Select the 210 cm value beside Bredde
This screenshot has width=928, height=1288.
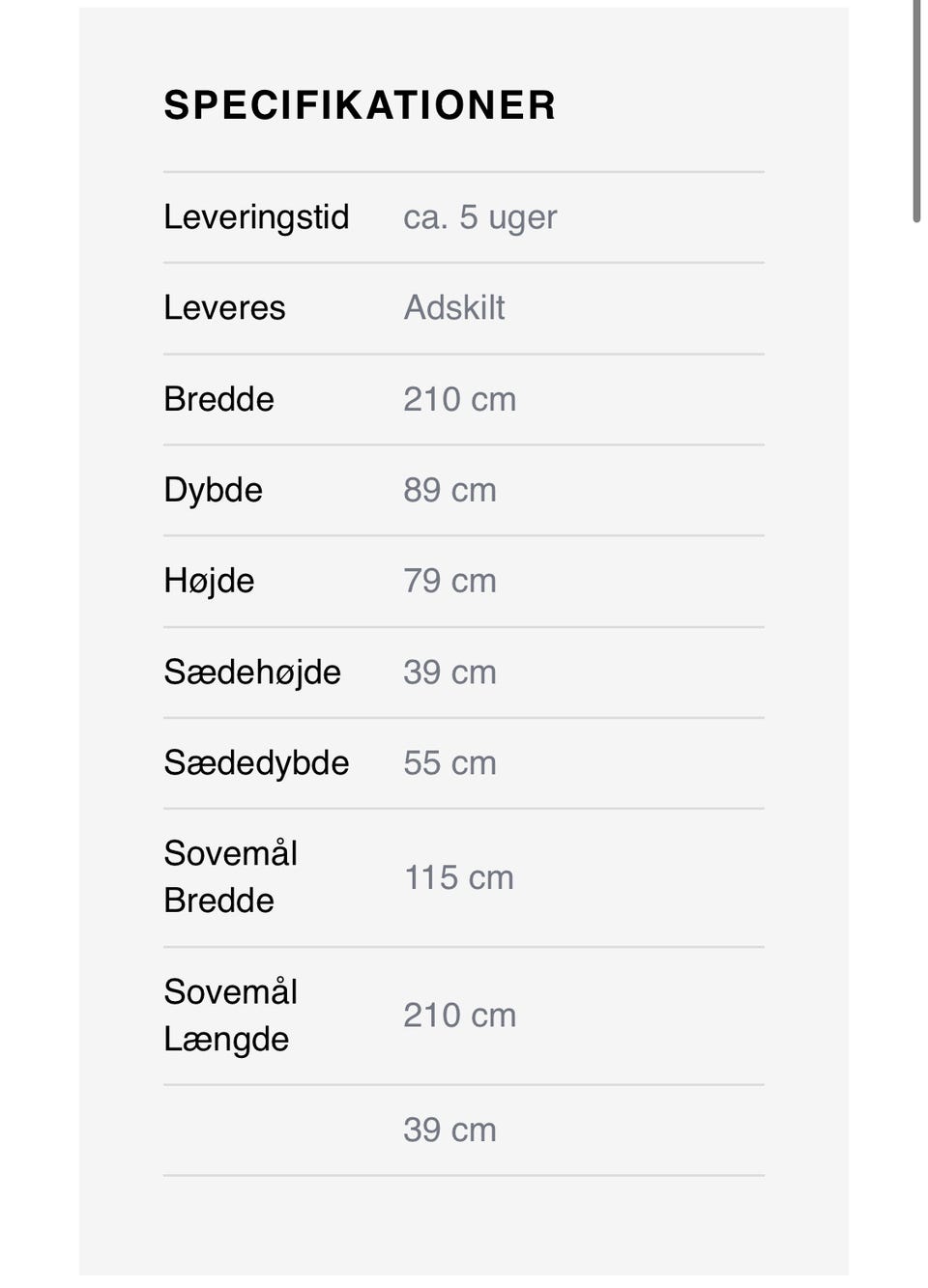click(459, 399)
